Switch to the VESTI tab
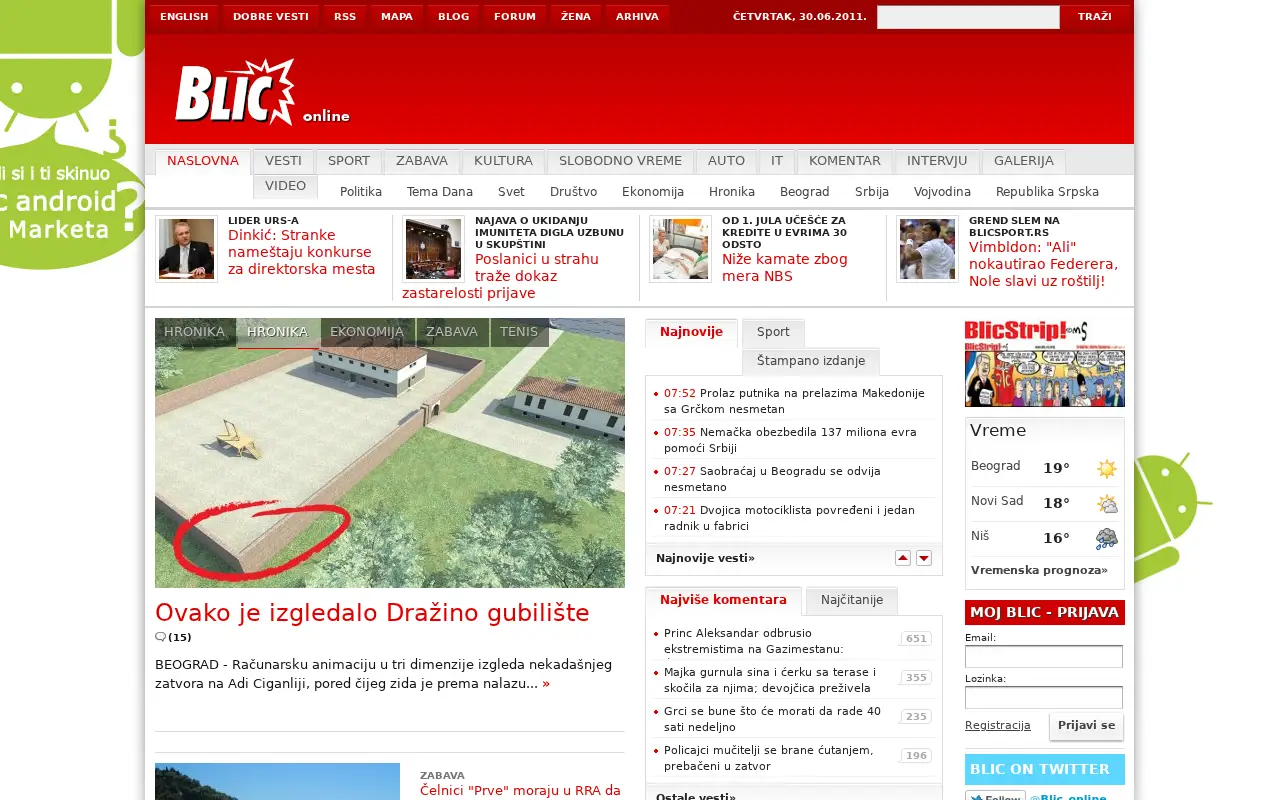Screen dimensions: 1280x800 [283, 161]
